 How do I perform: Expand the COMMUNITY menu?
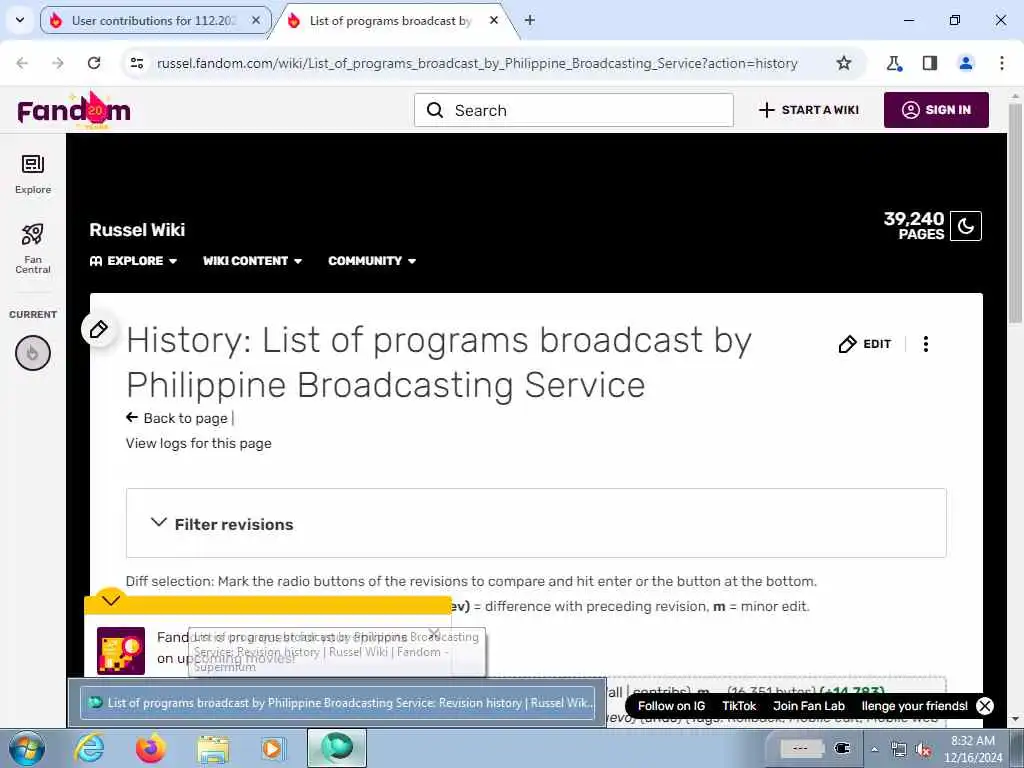(372, 261)
